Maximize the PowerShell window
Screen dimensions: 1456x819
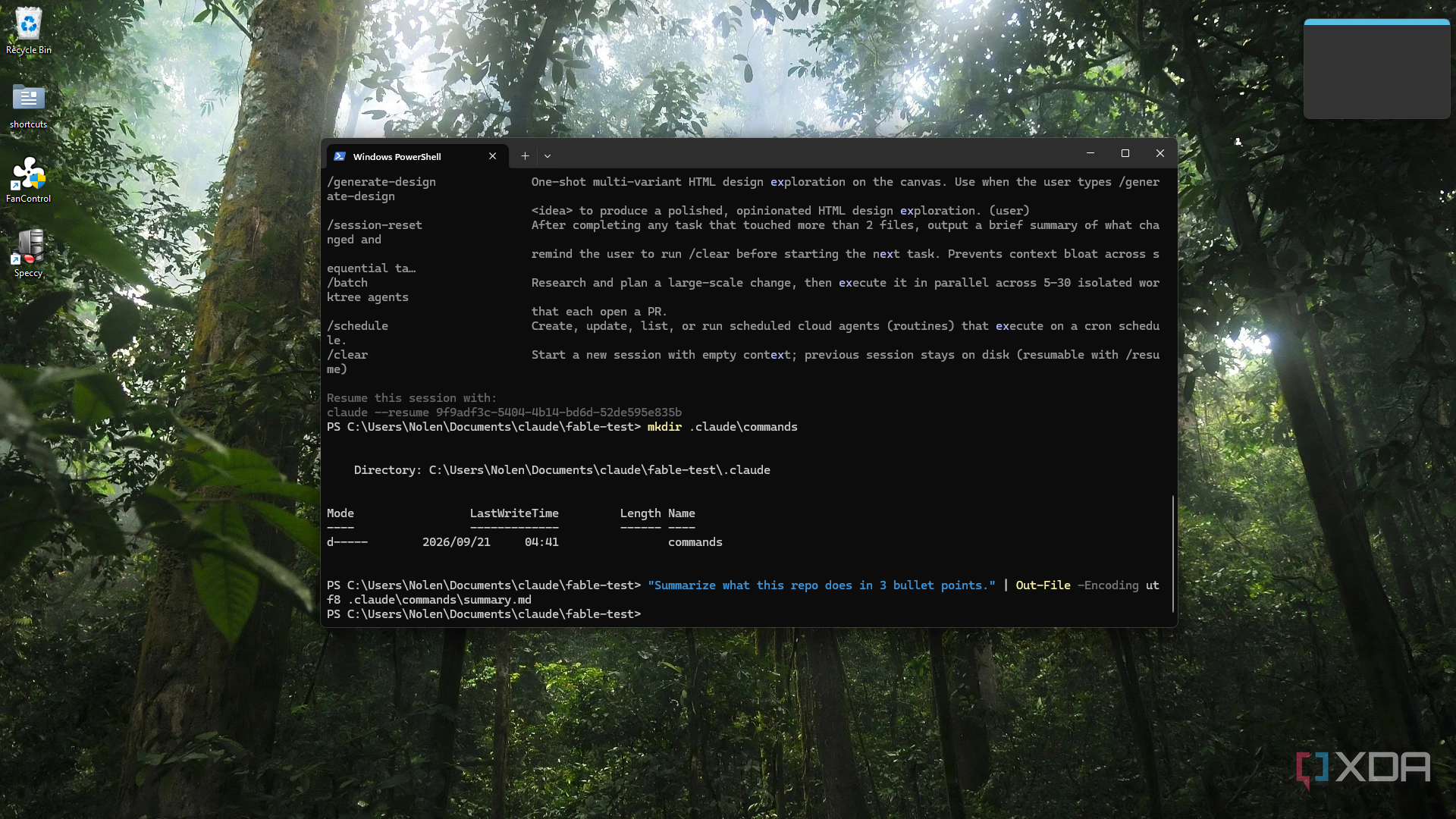pos(1125,153)
